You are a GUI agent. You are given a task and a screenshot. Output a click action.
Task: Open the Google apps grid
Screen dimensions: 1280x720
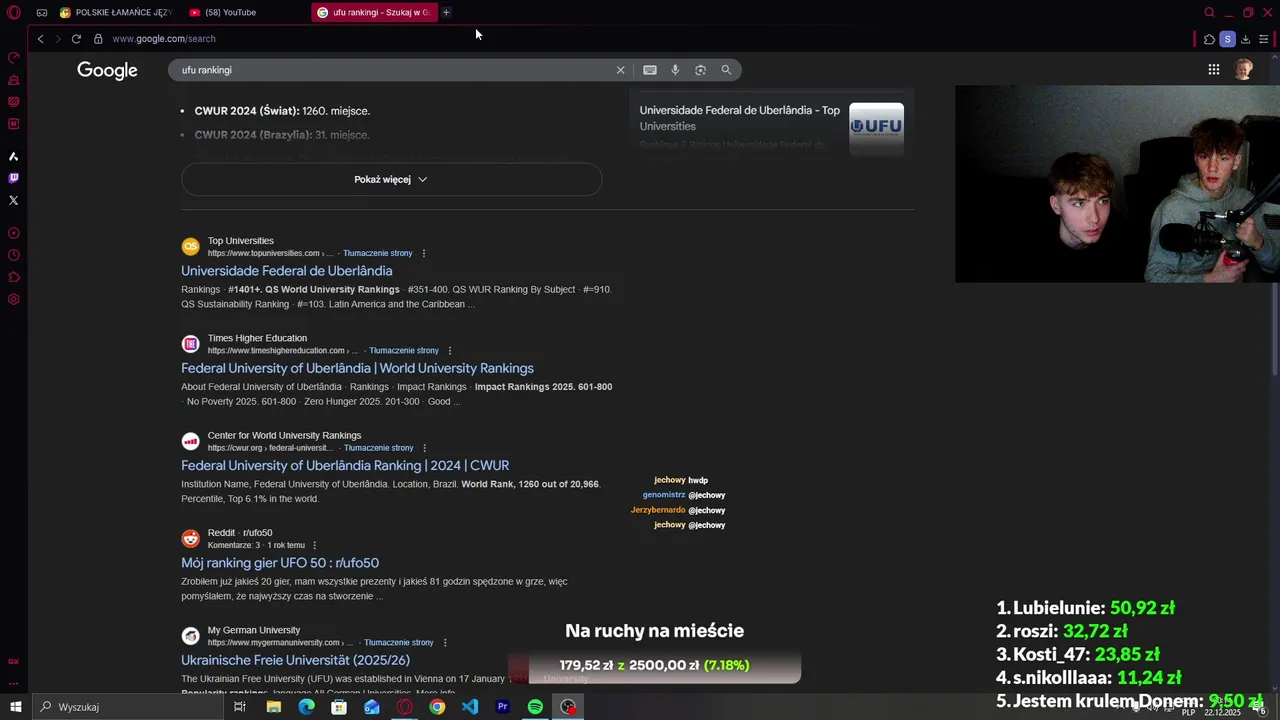[1213, 70]
